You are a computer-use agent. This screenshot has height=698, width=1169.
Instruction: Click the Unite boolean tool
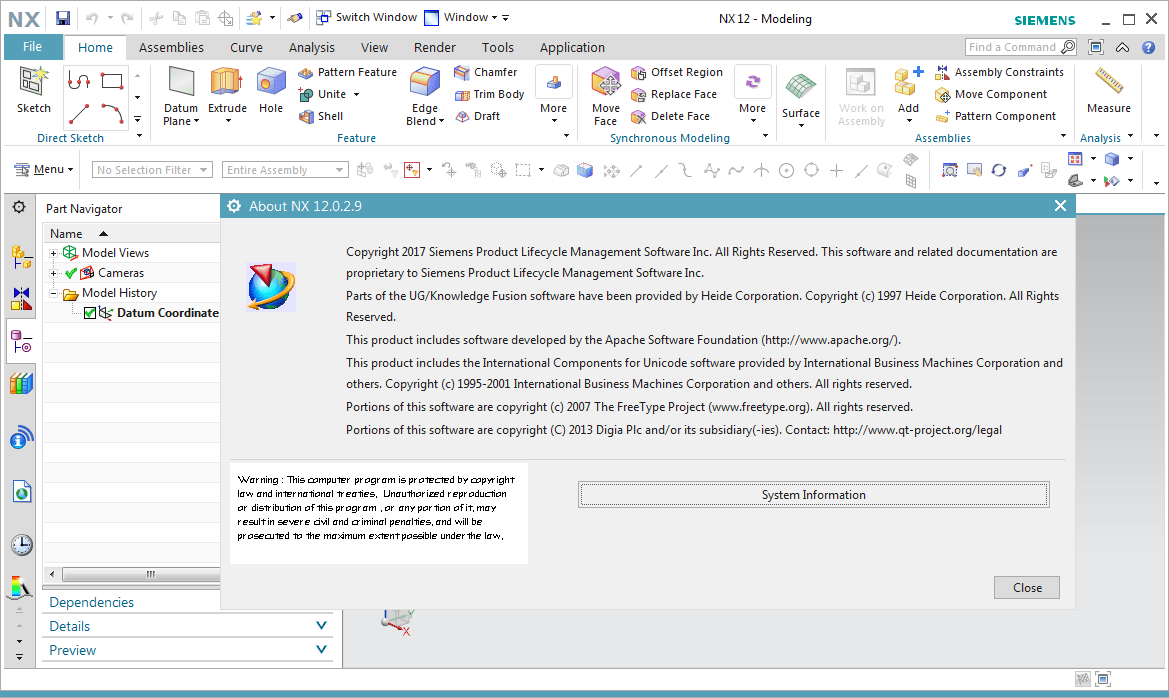324,95
